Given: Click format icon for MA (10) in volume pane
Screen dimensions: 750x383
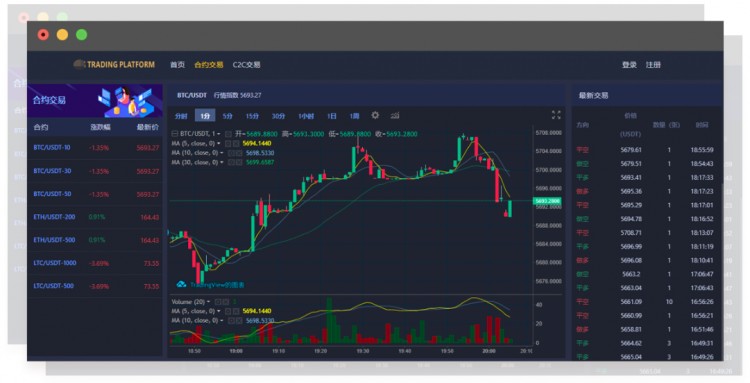Looking at the screenshot, I should point(231,321).
